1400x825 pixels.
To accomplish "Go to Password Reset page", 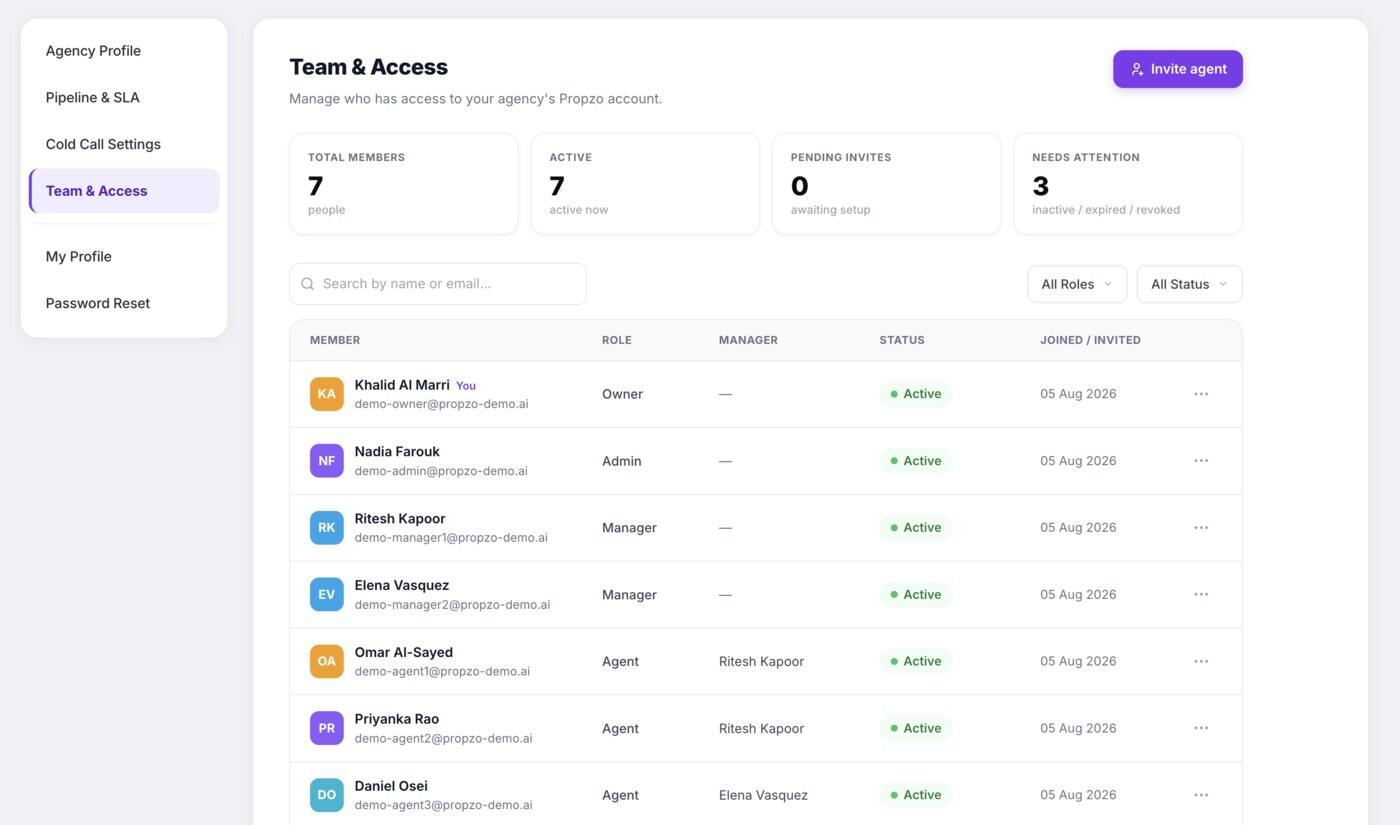I will [x=124, y=303].
